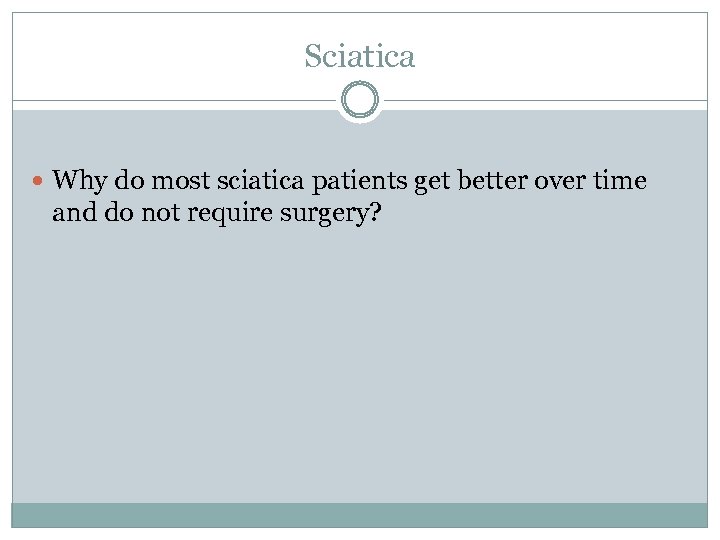Click the bullet marker before 'Why'

(x=39, y=182)
